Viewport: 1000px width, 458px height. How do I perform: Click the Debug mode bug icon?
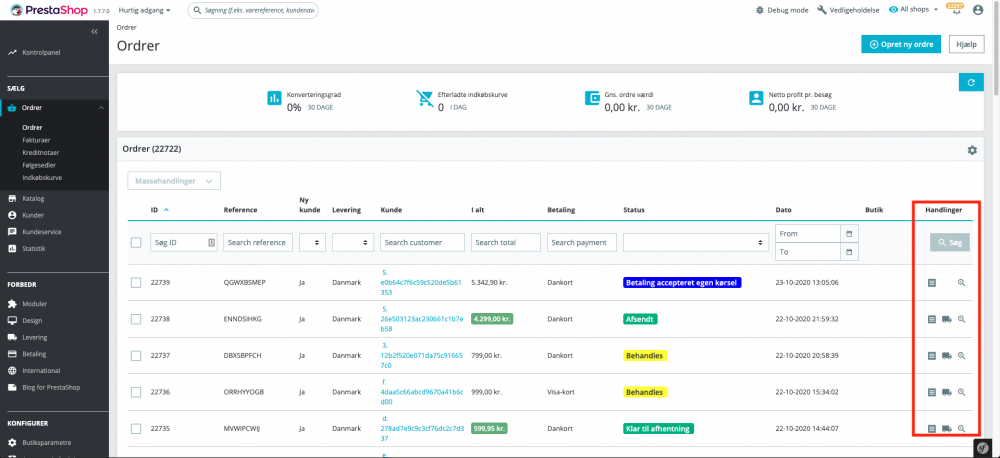(760, 10)
